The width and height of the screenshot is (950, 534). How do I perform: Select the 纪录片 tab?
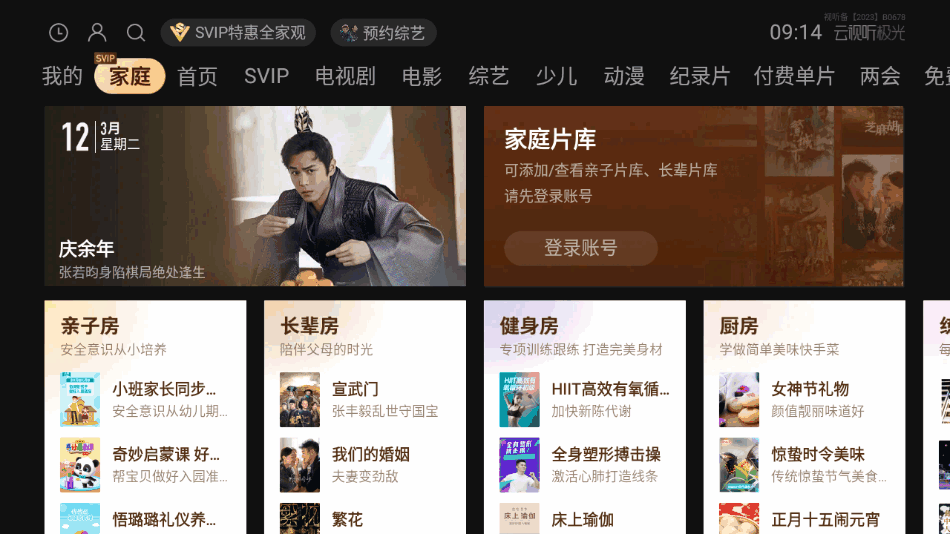click(700, 76)
